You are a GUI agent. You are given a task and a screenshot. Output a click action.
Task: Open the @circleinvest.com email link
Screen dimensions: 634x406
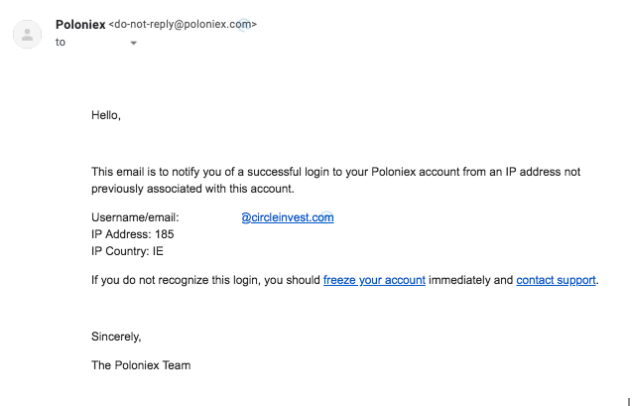coord(287,218)
